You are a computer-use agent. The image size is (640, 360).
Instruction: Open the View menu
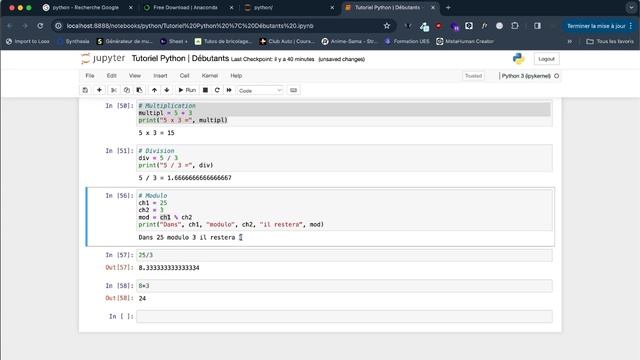point(135,76)
